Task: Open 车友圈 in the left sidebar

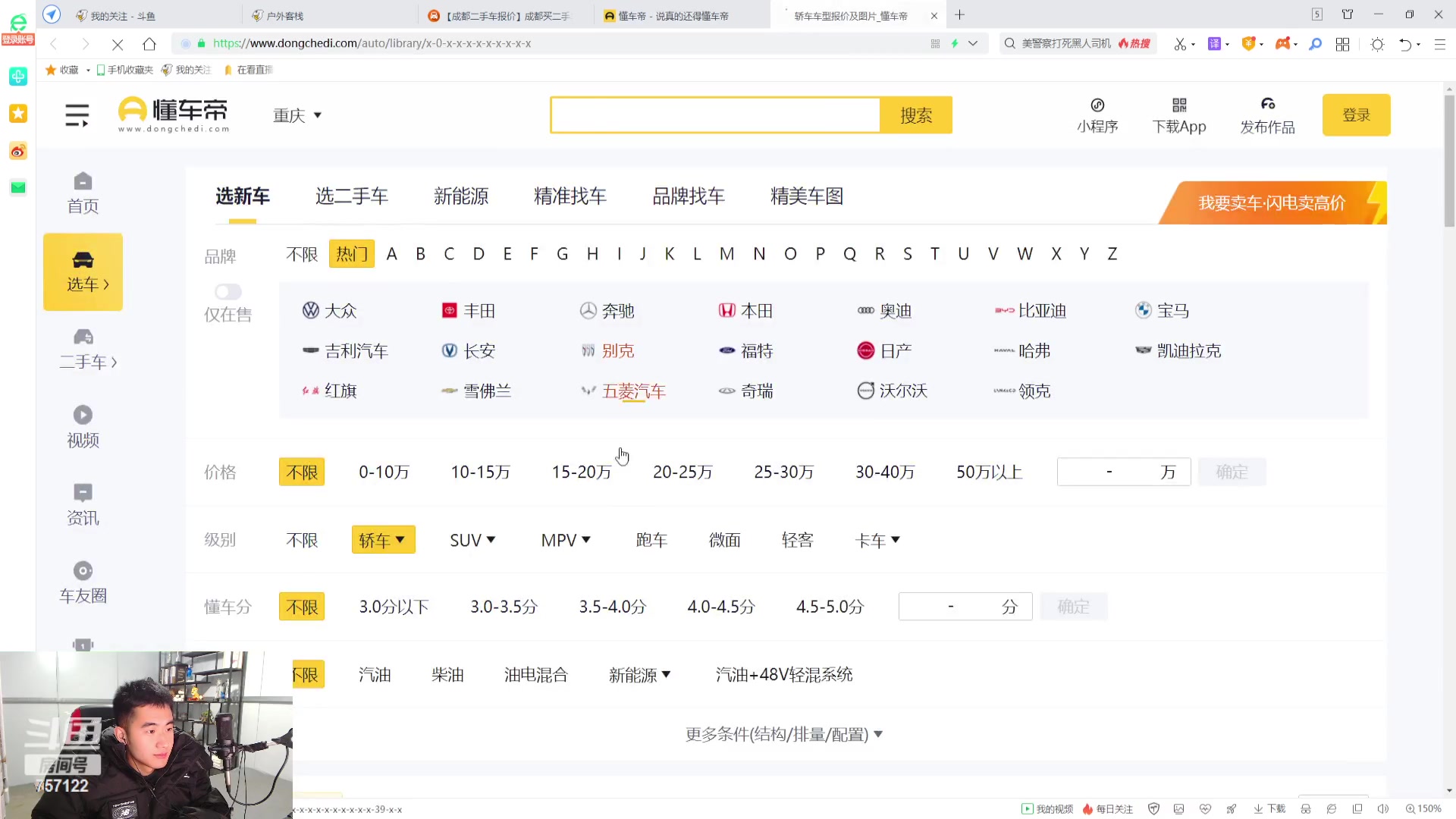Action: click(83, 583)
